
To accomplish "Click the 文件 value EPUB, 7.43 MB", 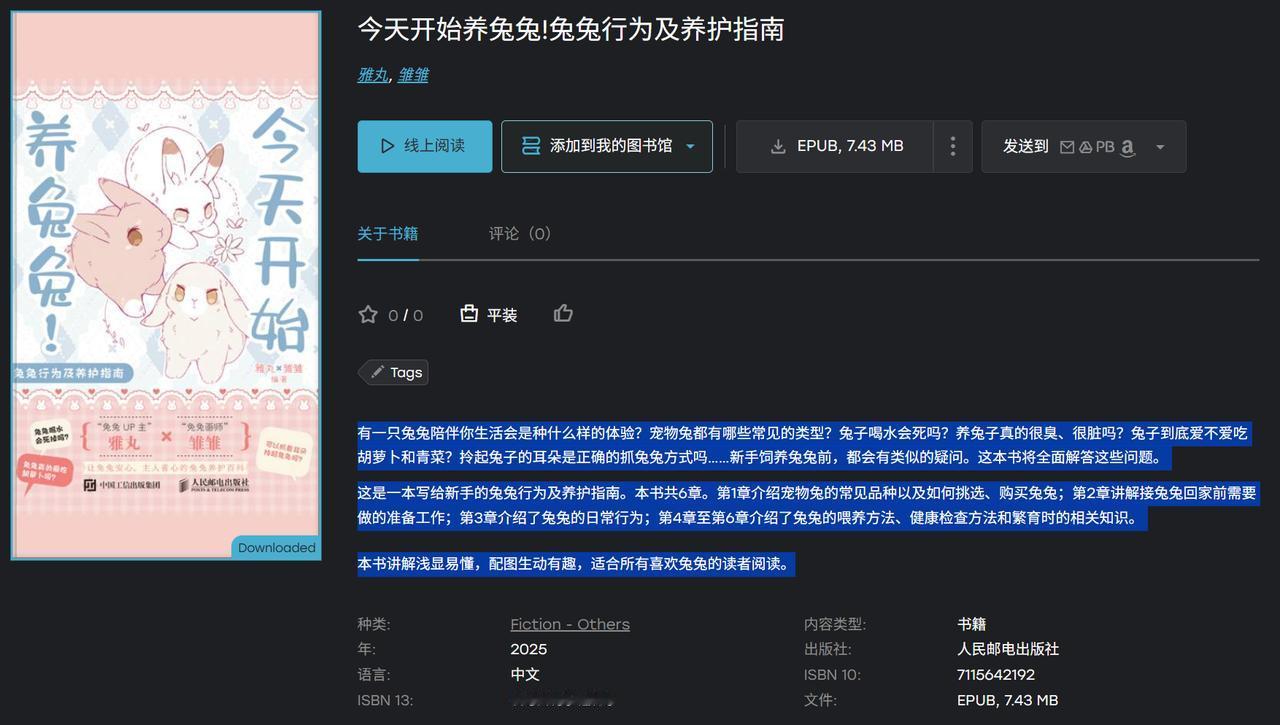I will (x=1007, y=700).
